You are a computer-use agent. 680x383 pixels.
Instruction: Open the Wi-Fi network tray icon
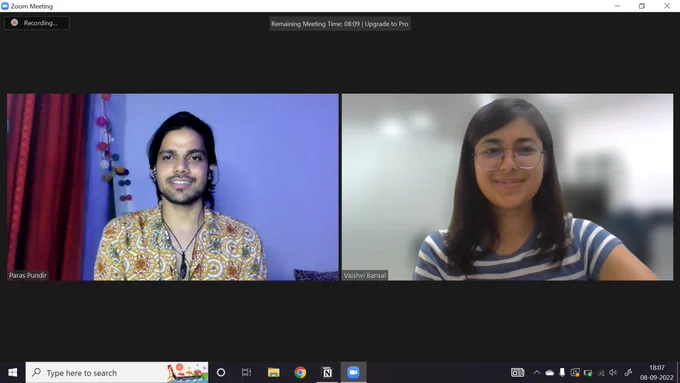(601, 373)
